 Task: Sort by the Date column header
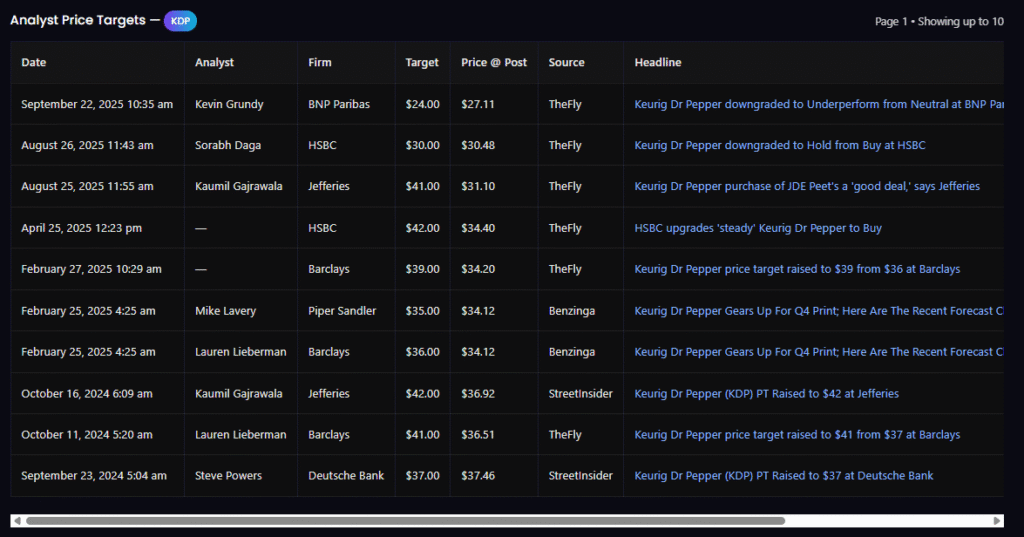pyautogui.click(x=34, y=62)
